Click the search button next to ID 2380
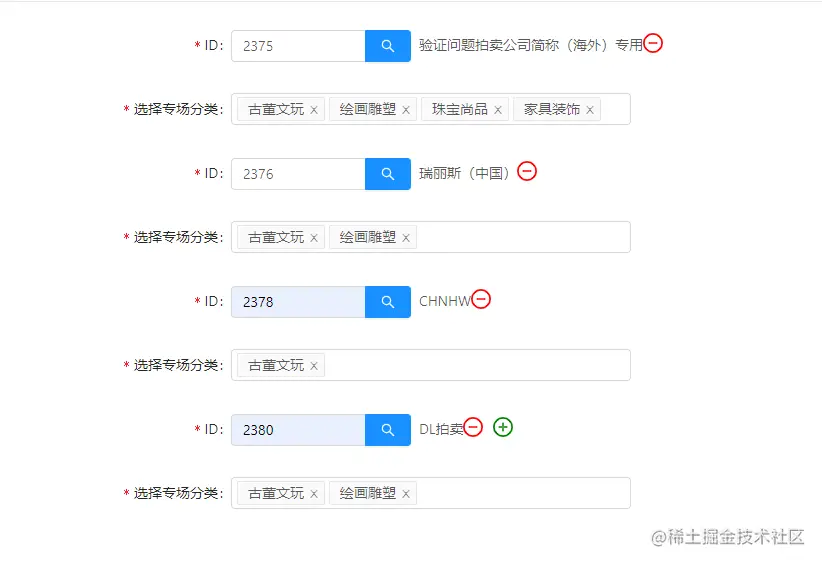The height and width of the screenshot is (564, 822). (387, 430)
